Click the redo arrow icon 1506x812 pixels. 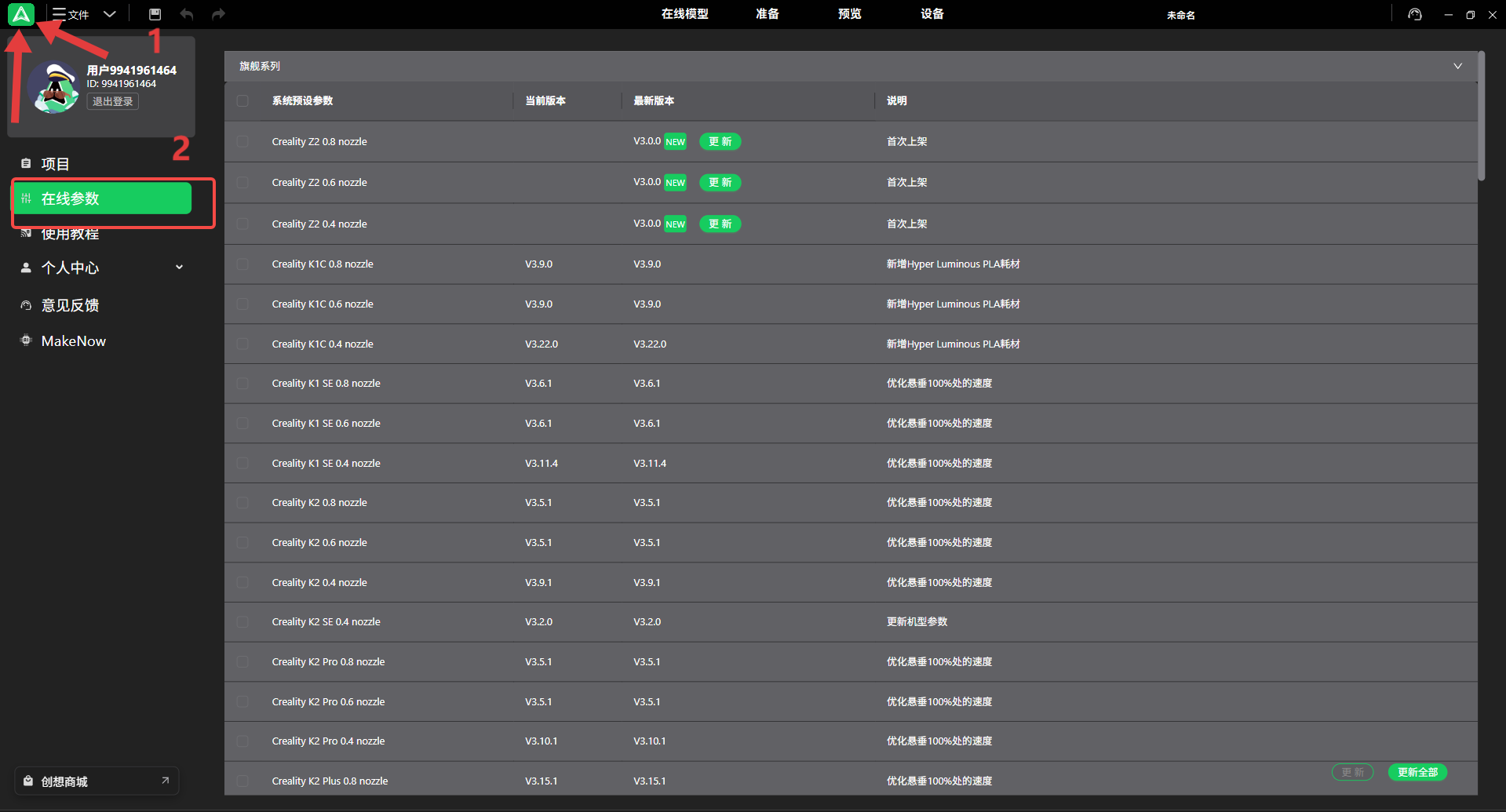219,14
